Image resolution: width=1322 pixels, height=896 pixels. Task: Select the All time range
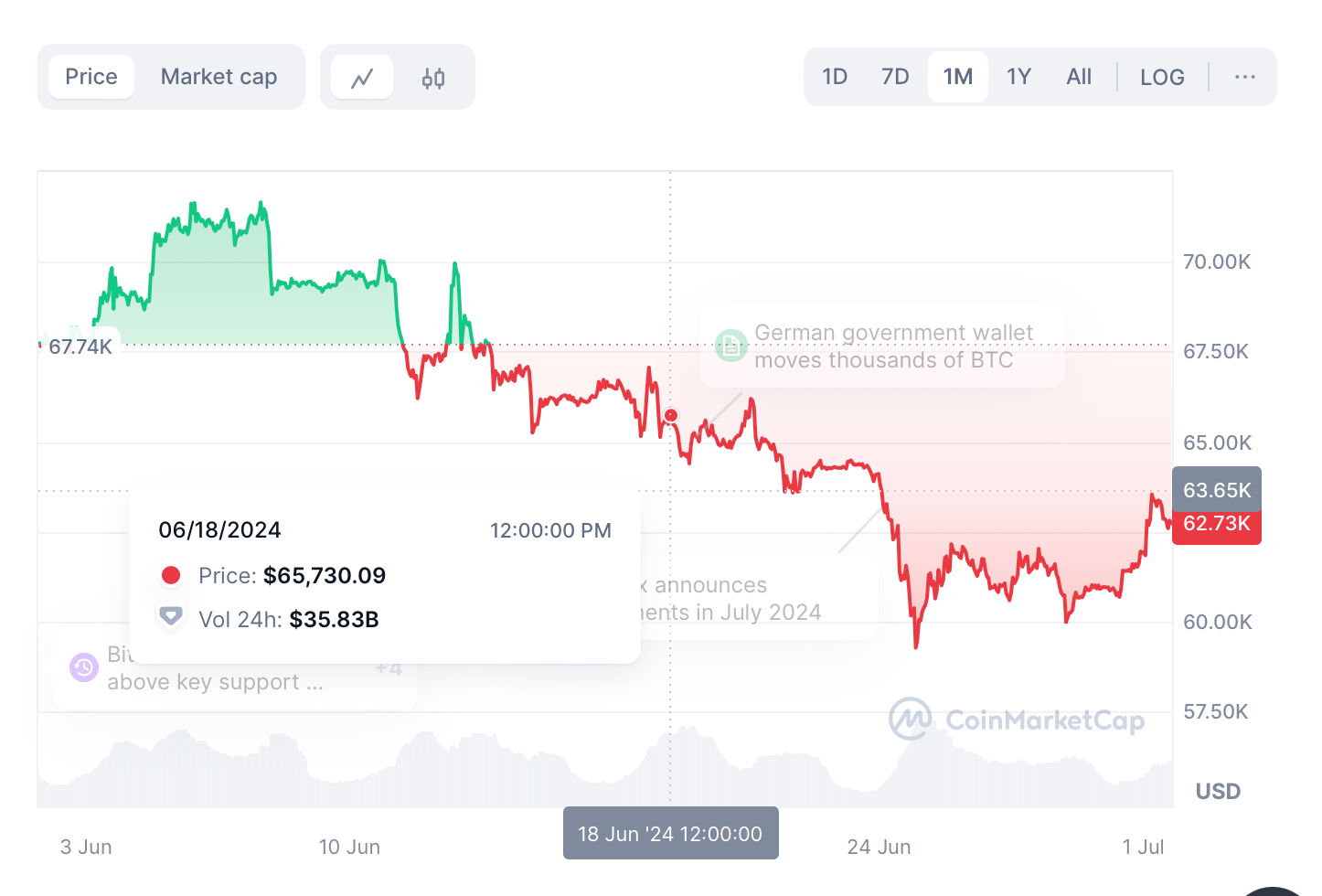click(x=1079, y=77)
